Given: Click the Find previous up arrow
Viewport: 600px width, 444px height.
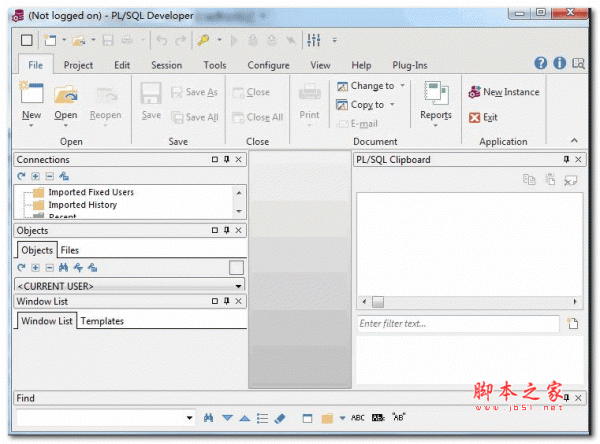Looking at the screenshot, I should point(245,418).
